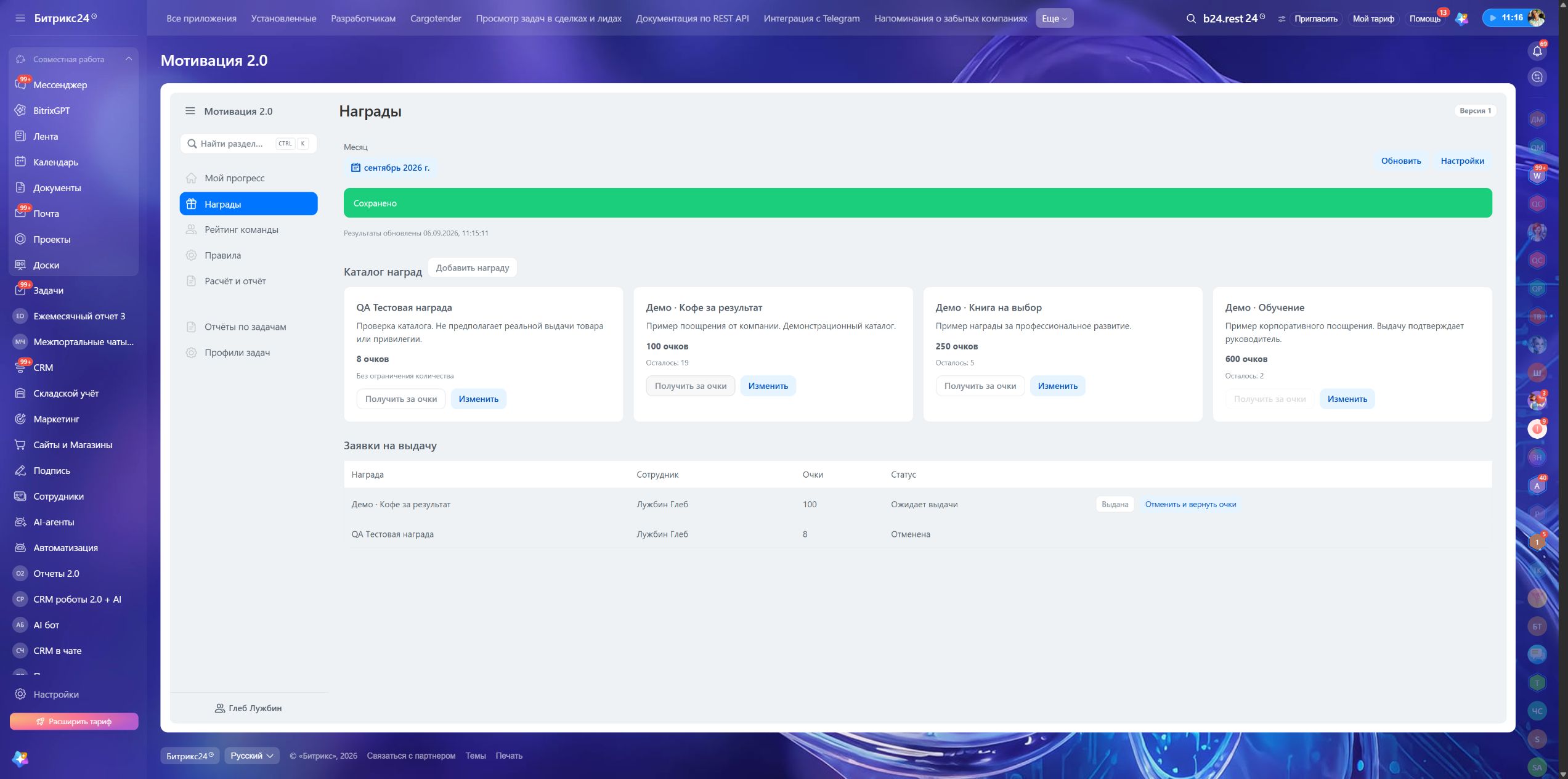The width and height of the screenshot is (1568, 779).
Task: Open Отчёты по задачам page
Action: (248, 327)
